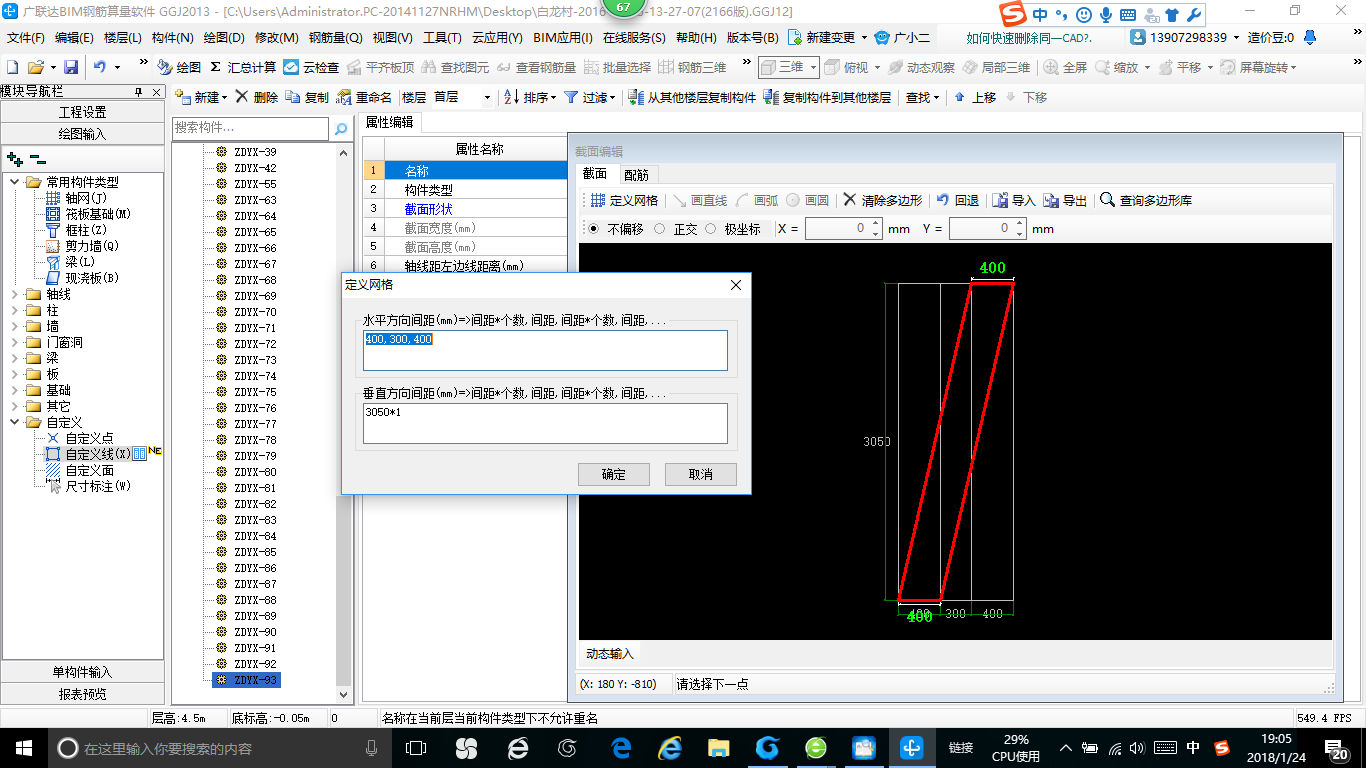Click the 水平方向间距 input field
1366x768 pixels.
pyautogui.click(x=545, y=350)
